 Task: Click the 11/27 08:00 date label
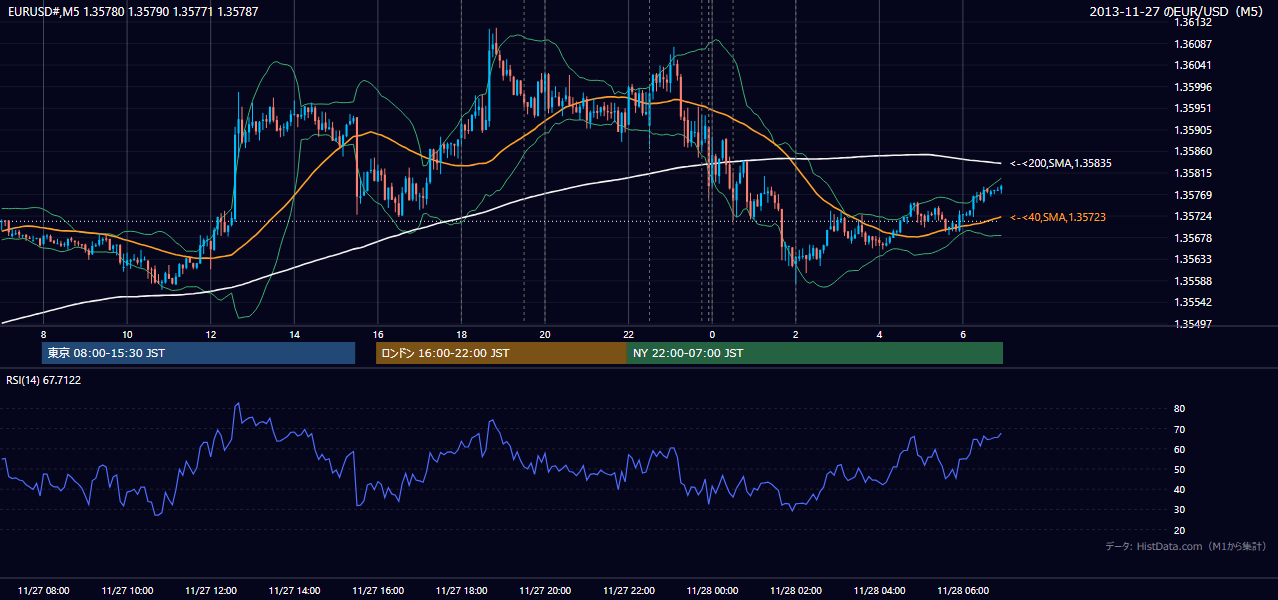point(44,591)
